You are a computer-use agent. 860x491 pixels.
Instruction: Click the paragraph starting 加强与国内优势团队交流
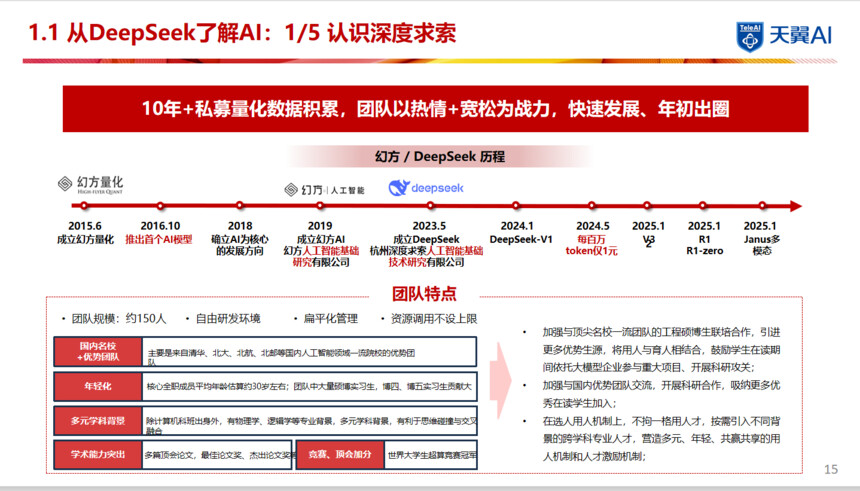click(661, 394)
